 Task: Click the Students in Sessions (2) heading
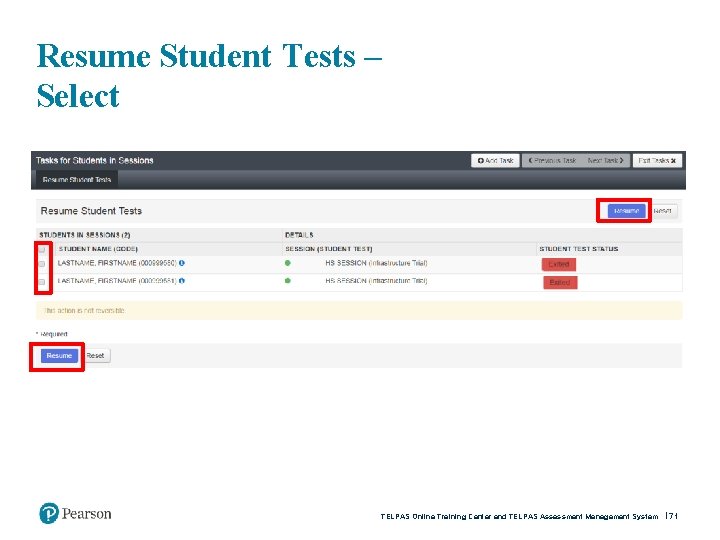[85, 235]
